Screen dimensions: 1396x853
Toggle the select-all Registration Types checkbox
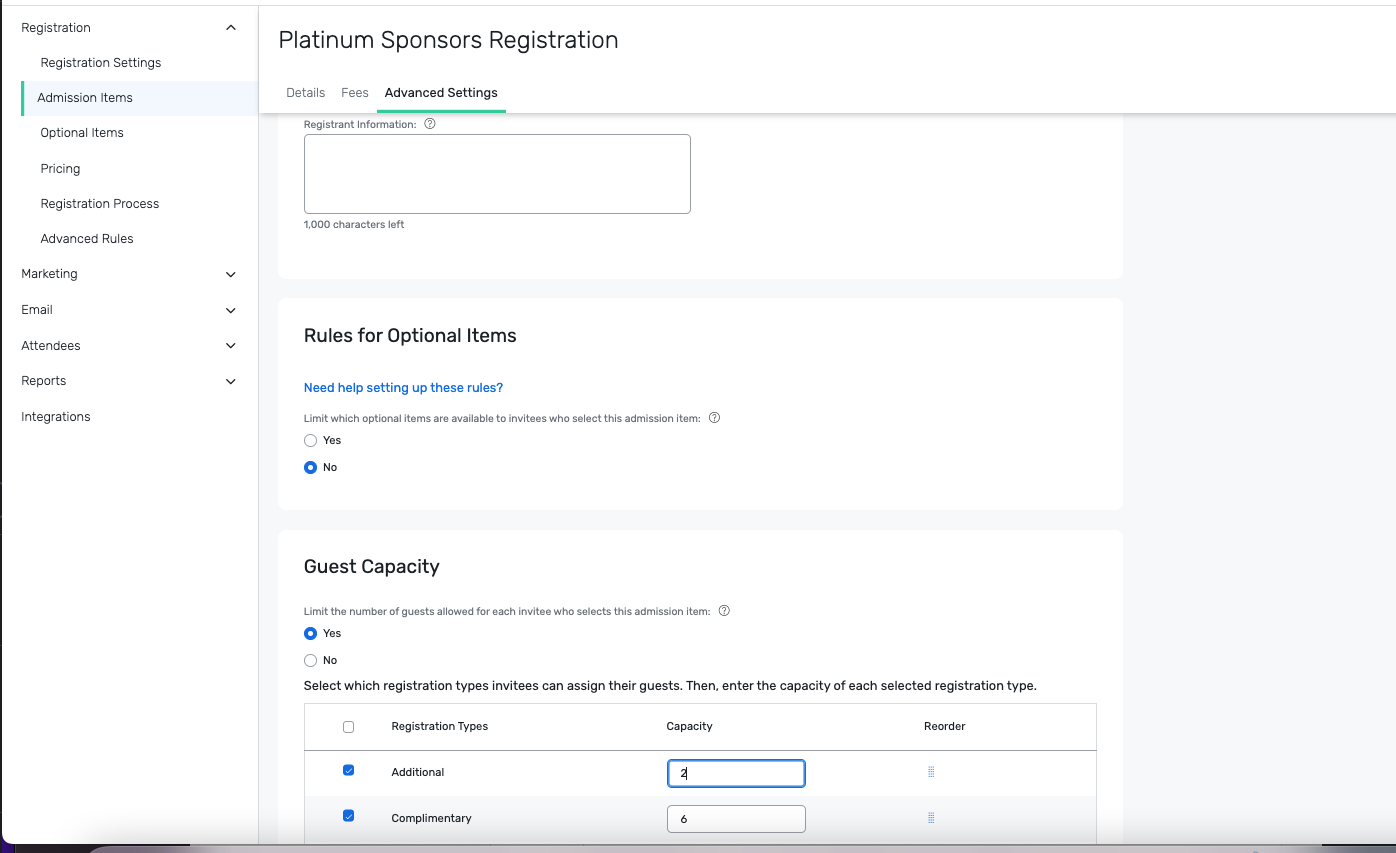click(348, 727)
